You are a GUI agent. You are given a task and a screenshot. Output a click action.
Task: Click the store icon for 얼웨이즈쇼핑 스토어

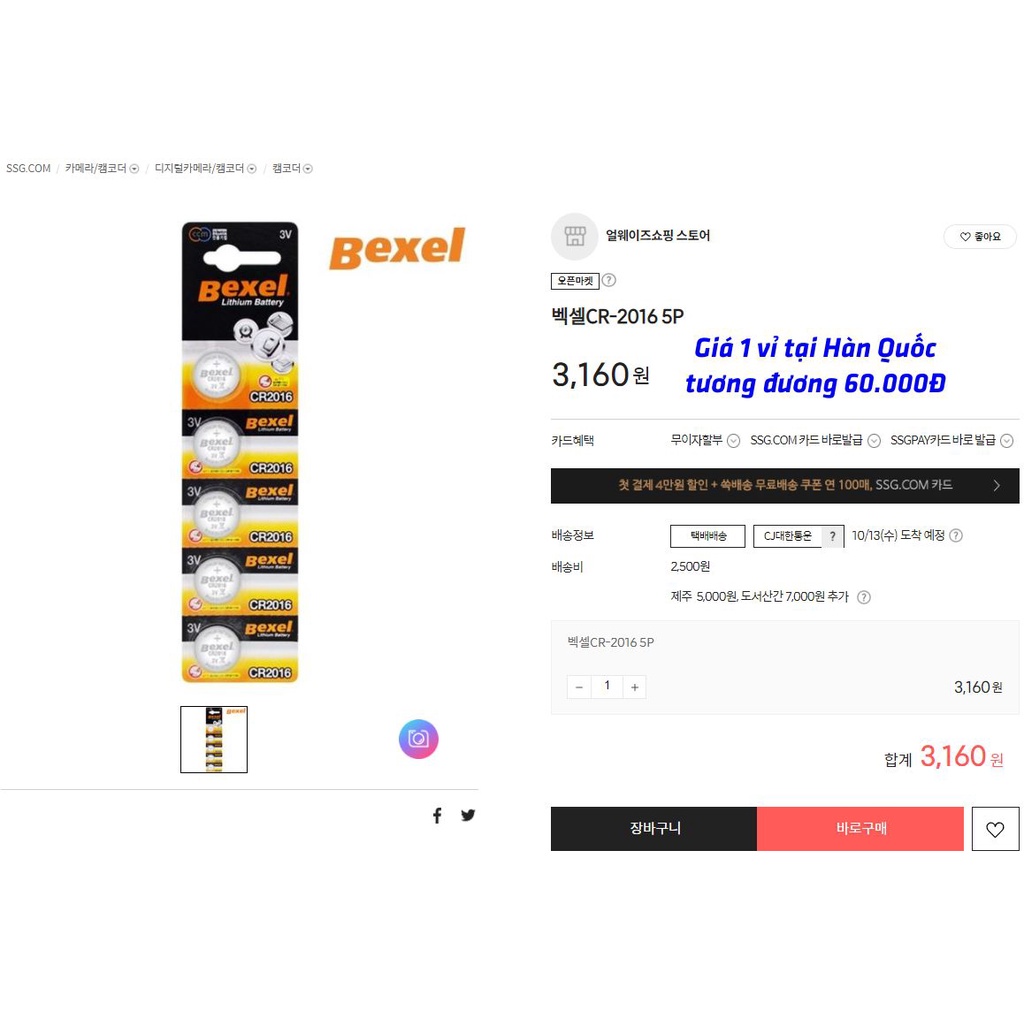[x=575, y=236]
